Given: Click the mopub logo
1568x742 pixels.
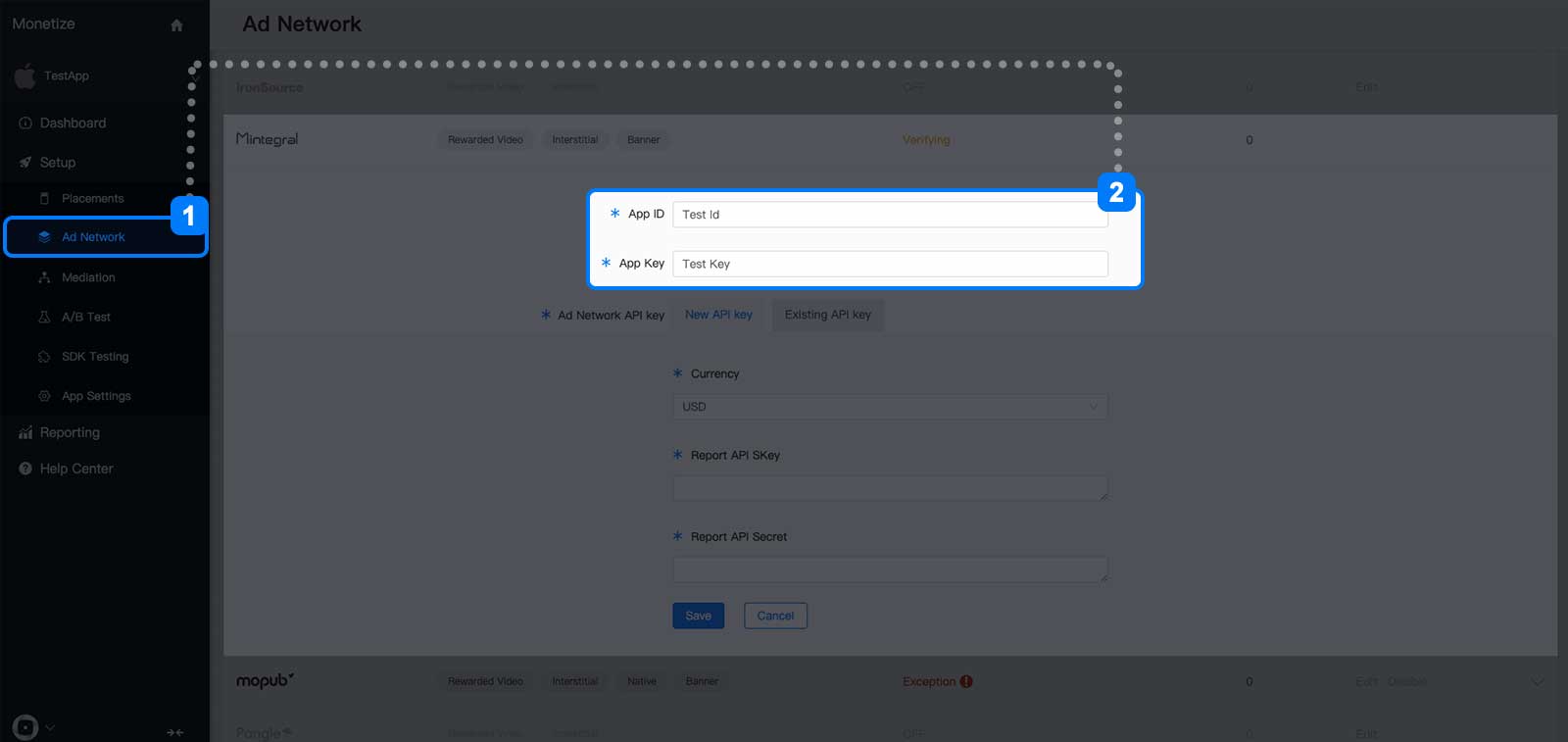Looking at the screenshot, I should pos(265,680).
